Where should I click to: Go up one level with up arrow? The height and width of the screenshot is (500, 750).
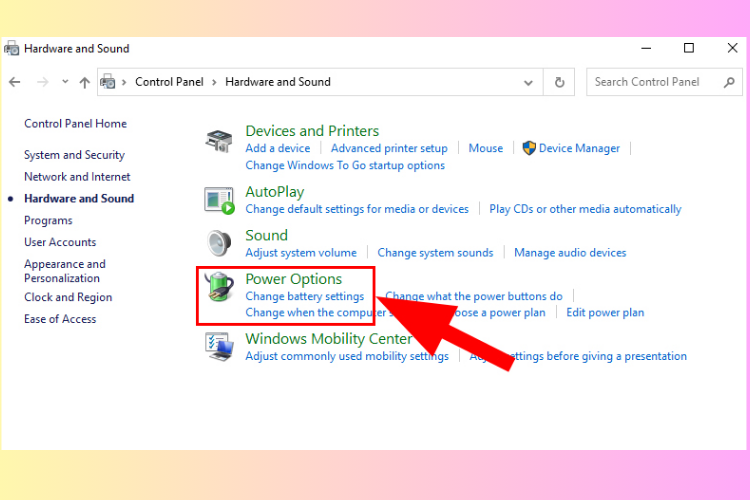click(85, 82)
